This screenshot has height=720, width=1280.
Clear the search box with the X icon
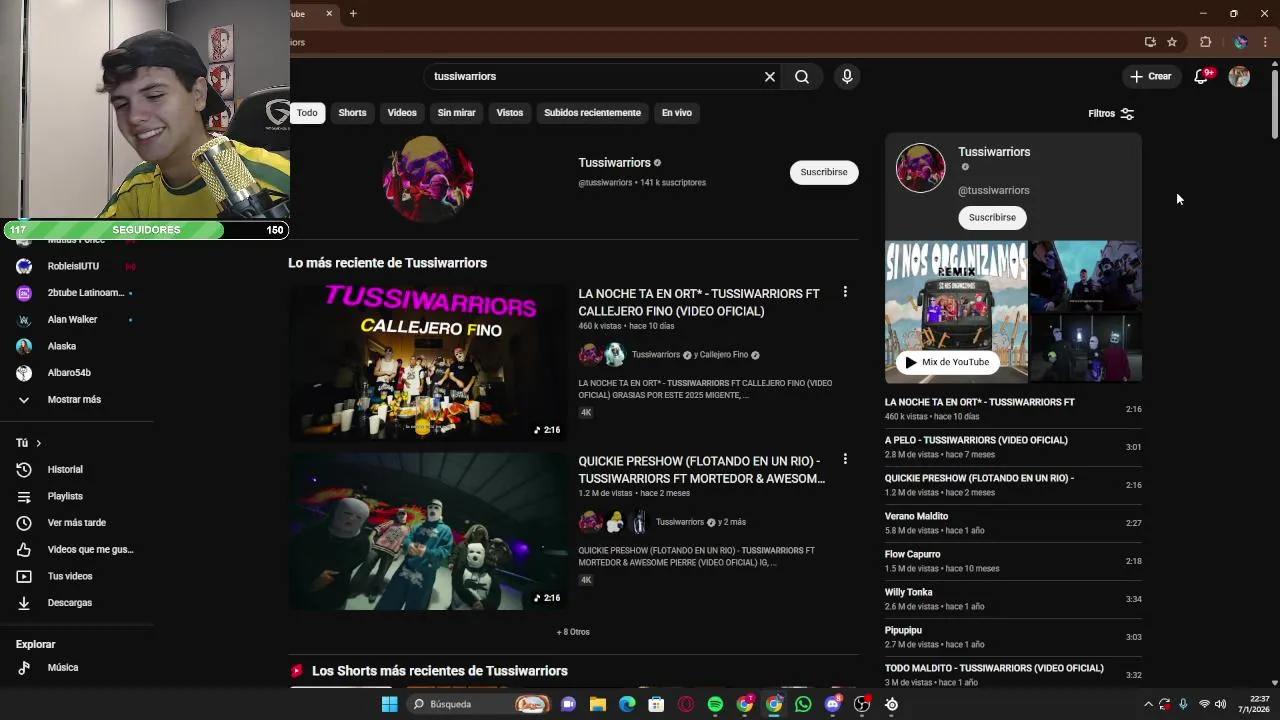tap(770, 76)
